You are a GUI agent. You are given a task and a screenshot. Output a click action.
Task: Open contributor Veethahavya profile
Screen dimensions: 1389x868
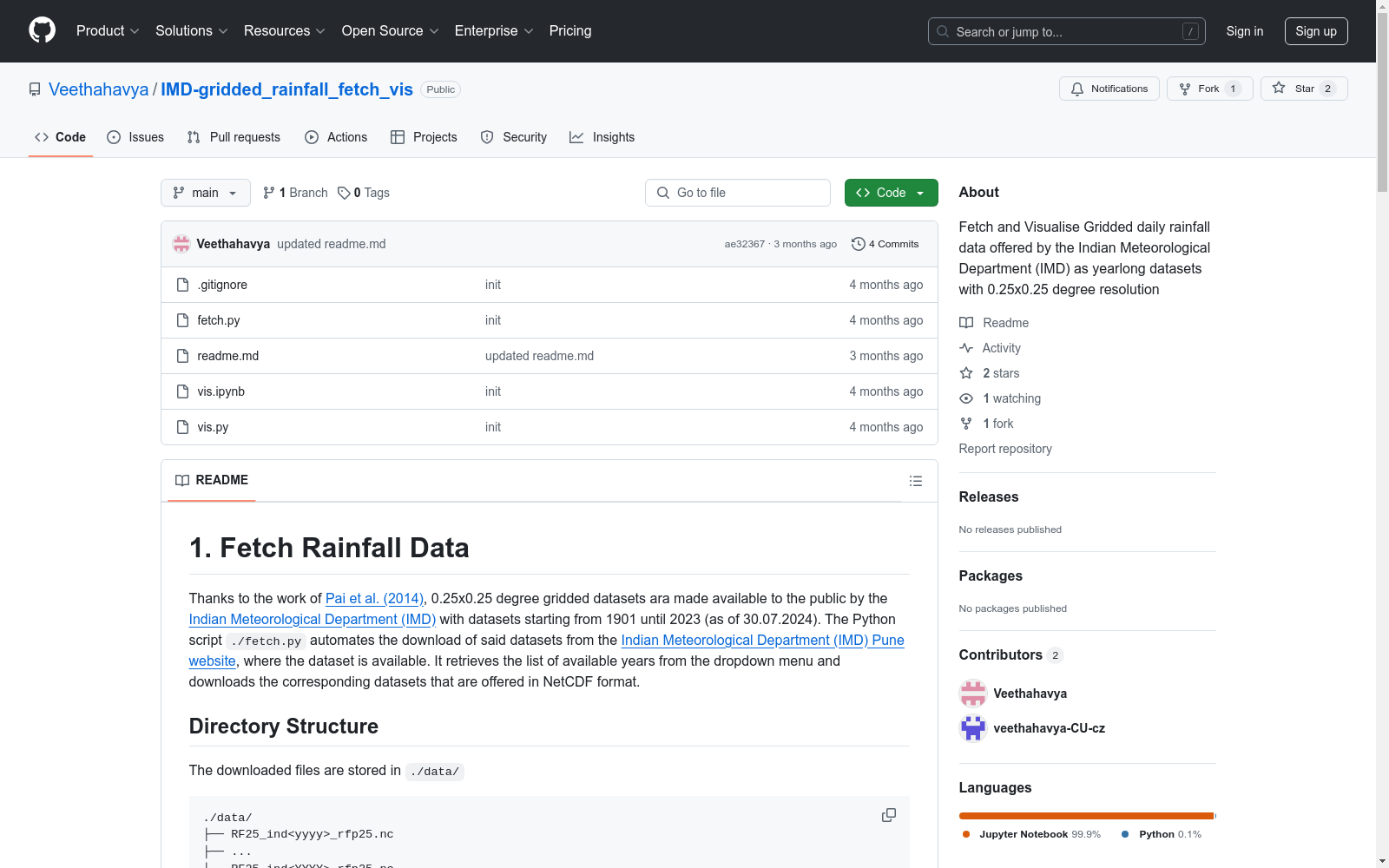pos(1030,694)
